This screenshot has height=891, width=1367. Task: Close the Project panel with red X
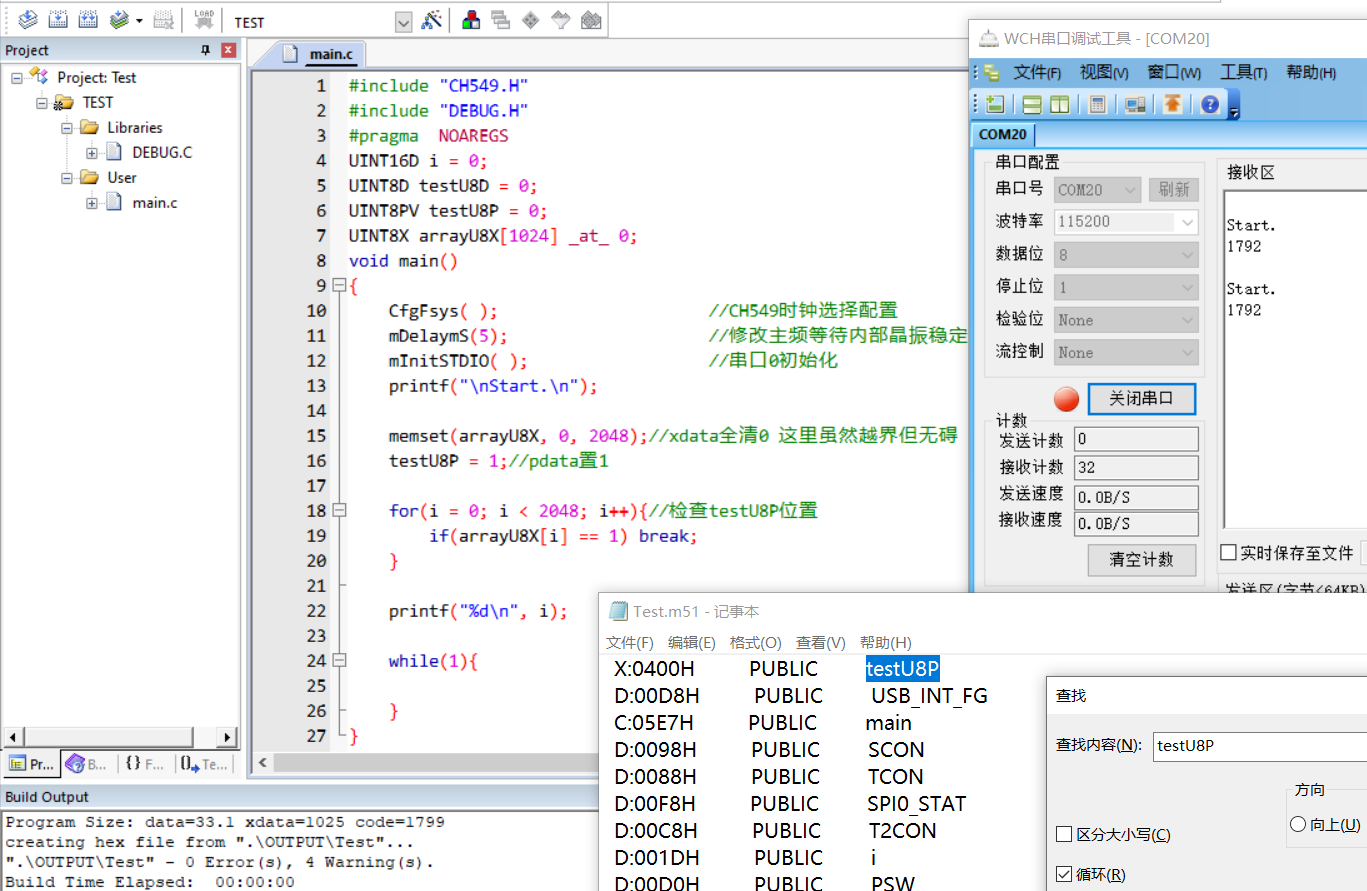tap(229, 50)
